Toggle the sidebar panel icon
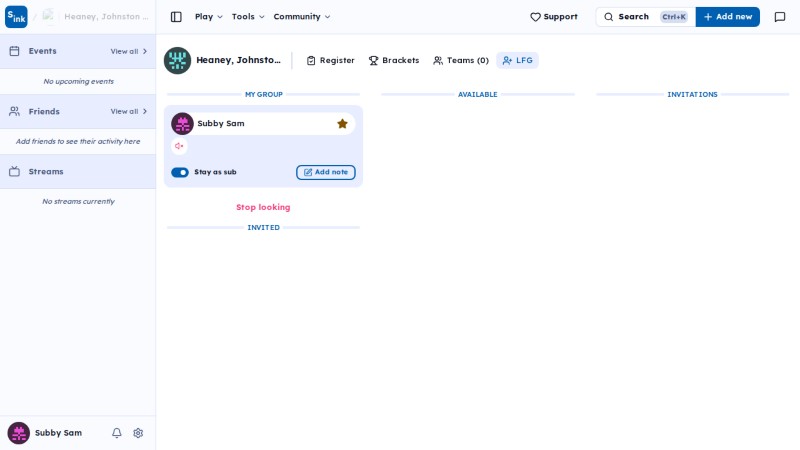Screen dimensions: 800x450 point(176,17)
